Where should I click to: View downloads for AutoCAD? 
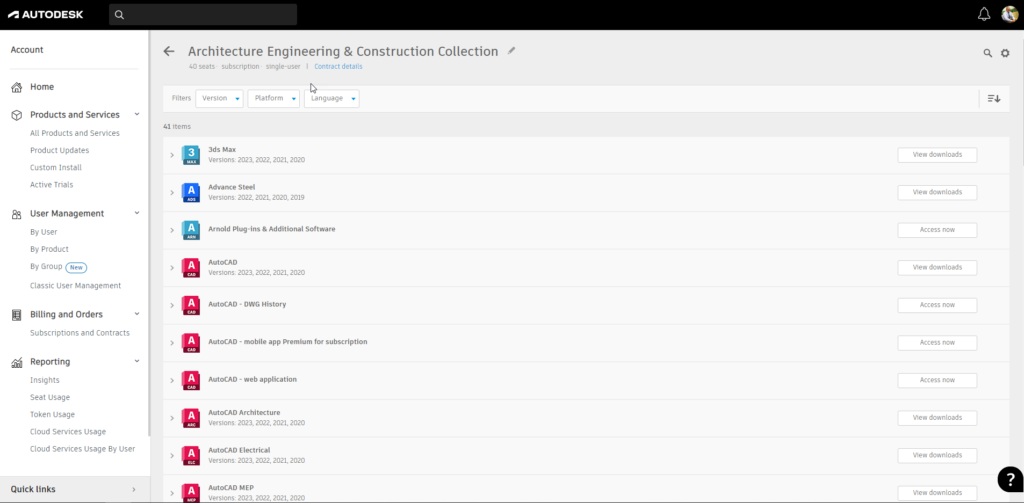coord(937,268)
